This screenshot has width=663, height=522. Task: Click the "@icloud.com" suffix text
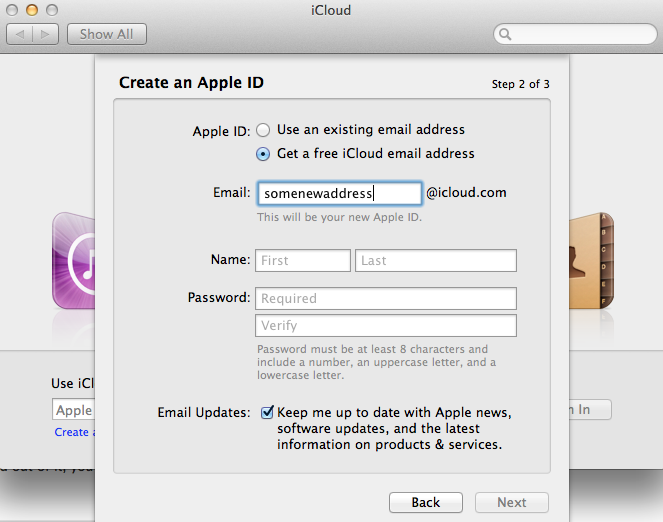click(466, 193)
